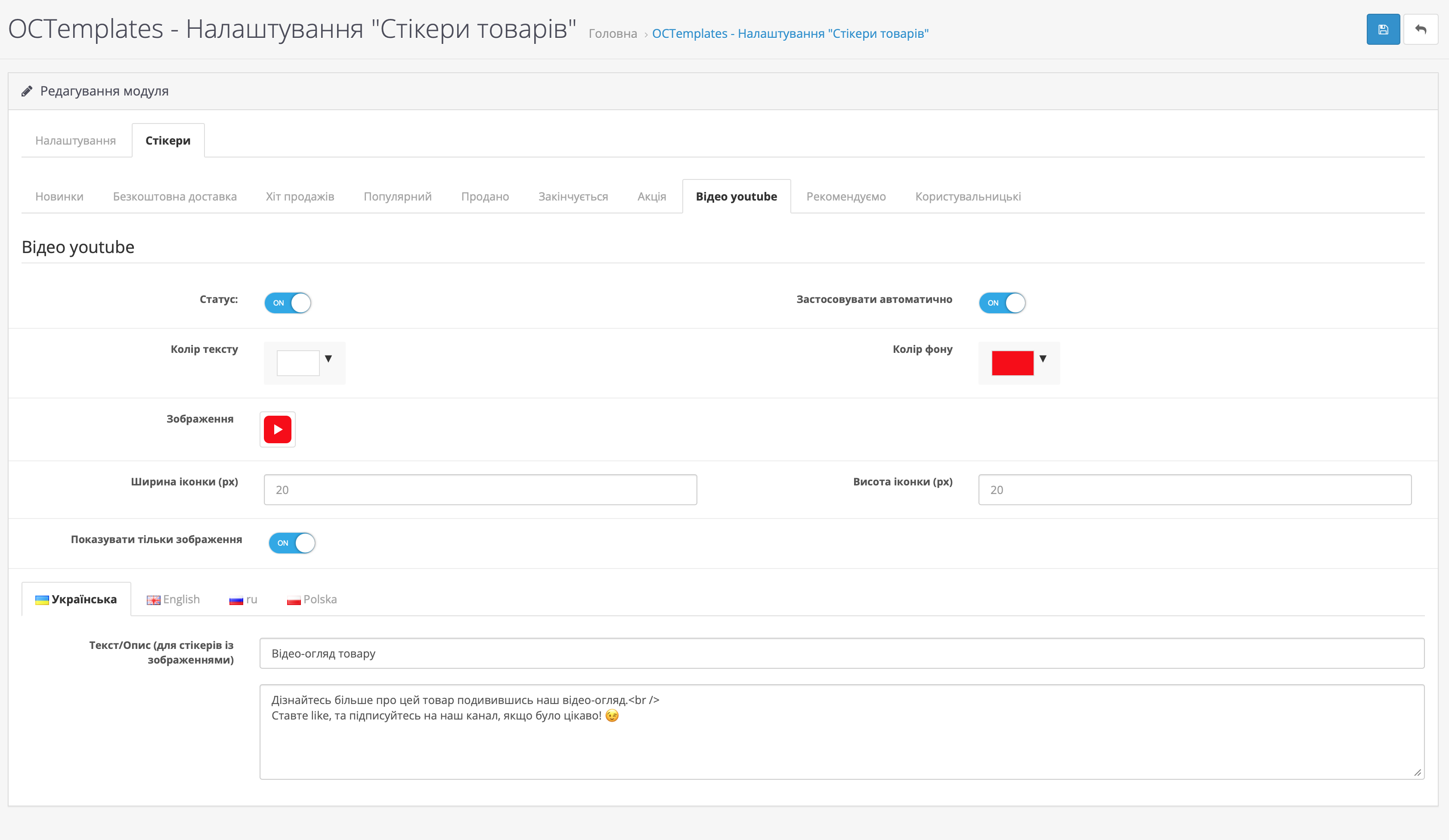1449x840 pixels.
Task: Expand the Колір фону dropdown arrow
Action: pyautogui.click(x=1043, y=359)
